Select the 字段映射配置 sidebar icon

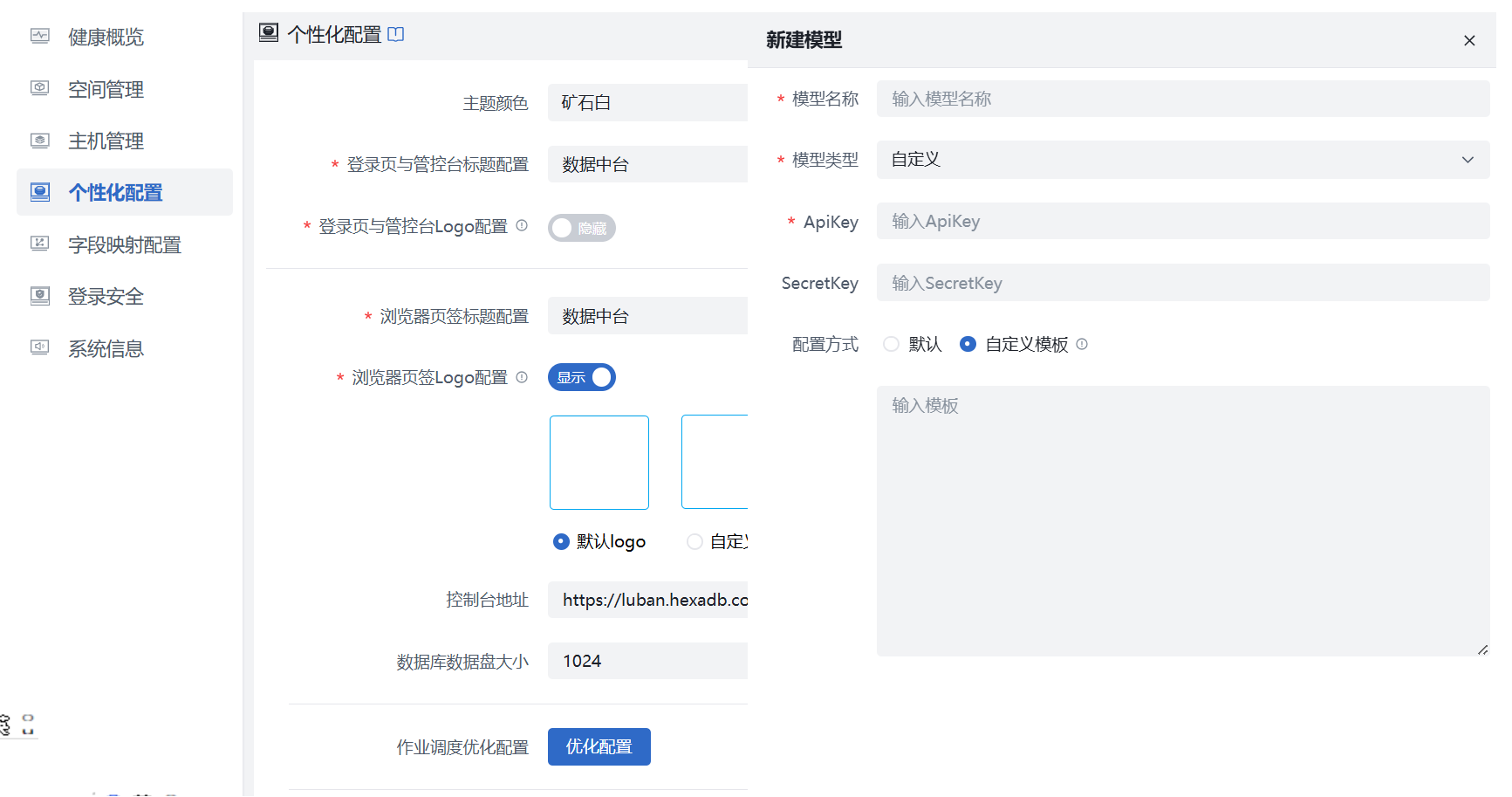[39, 244]
